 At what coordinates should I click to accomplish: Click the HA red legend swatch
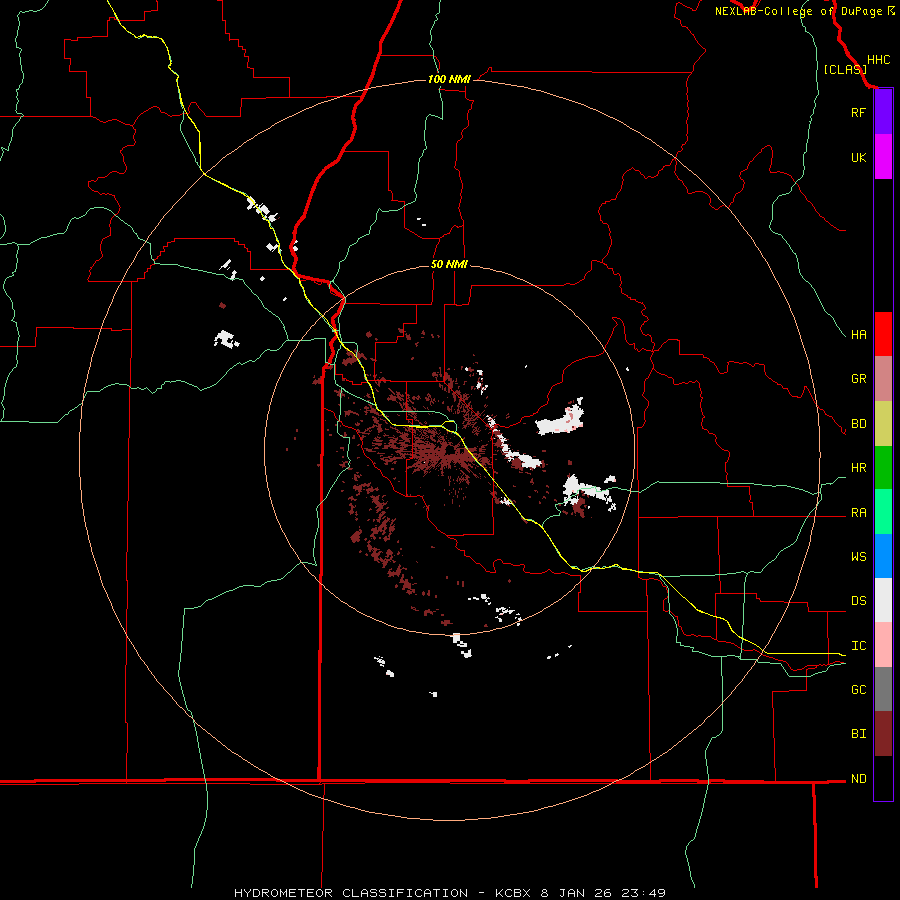pyautogui.click(x=883, y=334)
